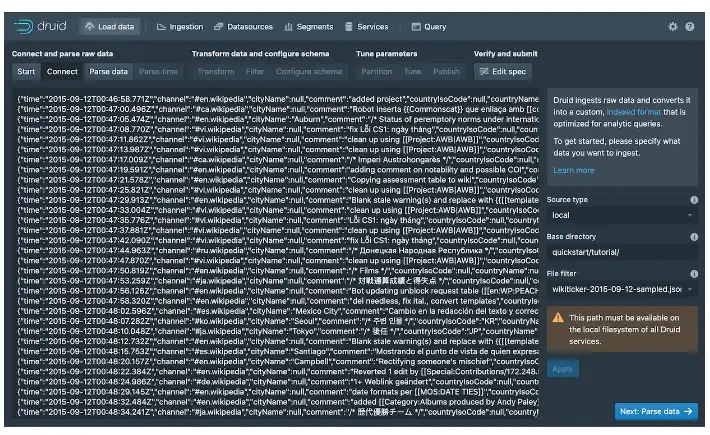Viewport: 710px width, 435px height.
Task: Click the row about date formats MOS:DATE TIES
Action: (x=278, y=392)
